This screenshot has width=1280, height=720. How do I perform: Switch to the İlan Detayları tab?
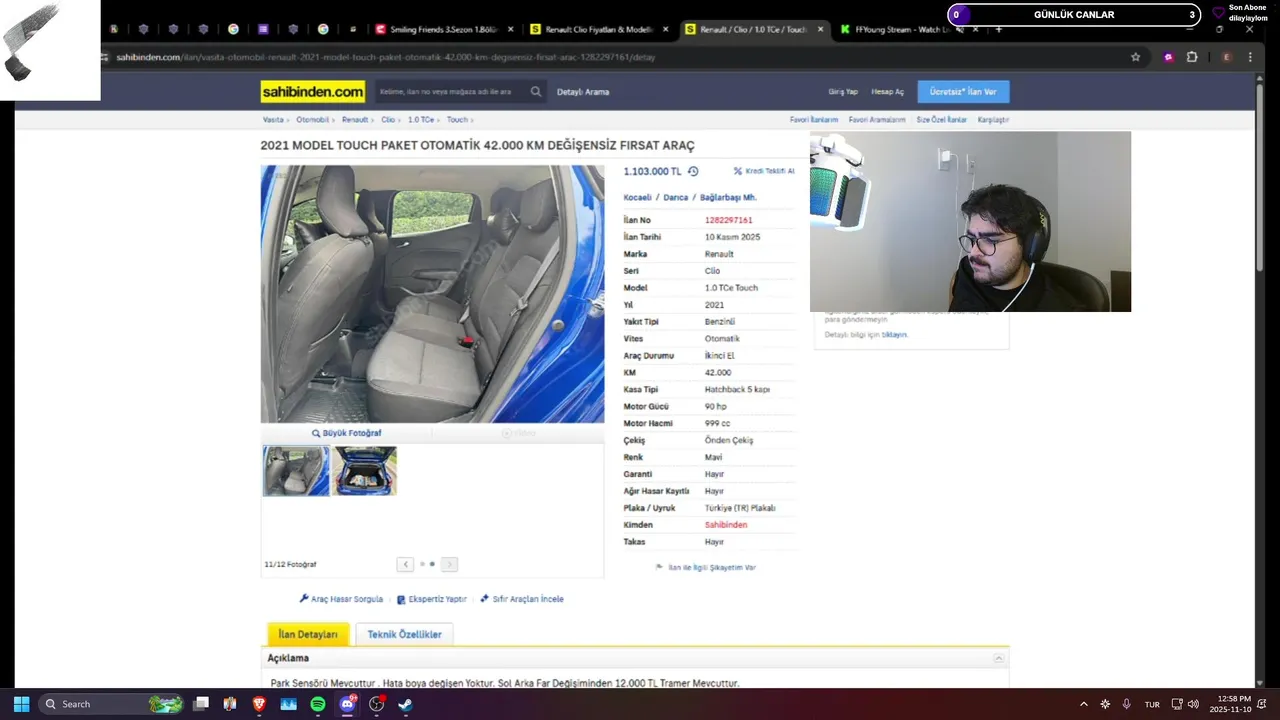(x=308, y=634)
